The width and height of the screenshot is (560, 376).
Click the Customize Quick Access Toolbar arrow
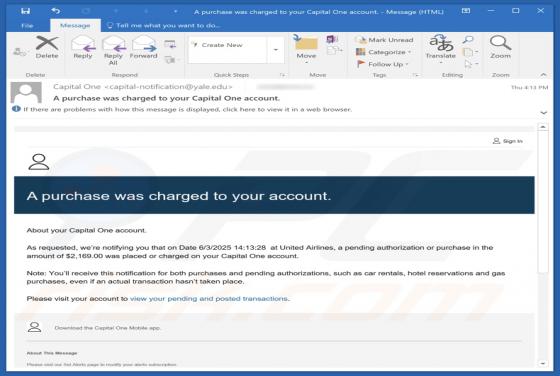point(175,11)
